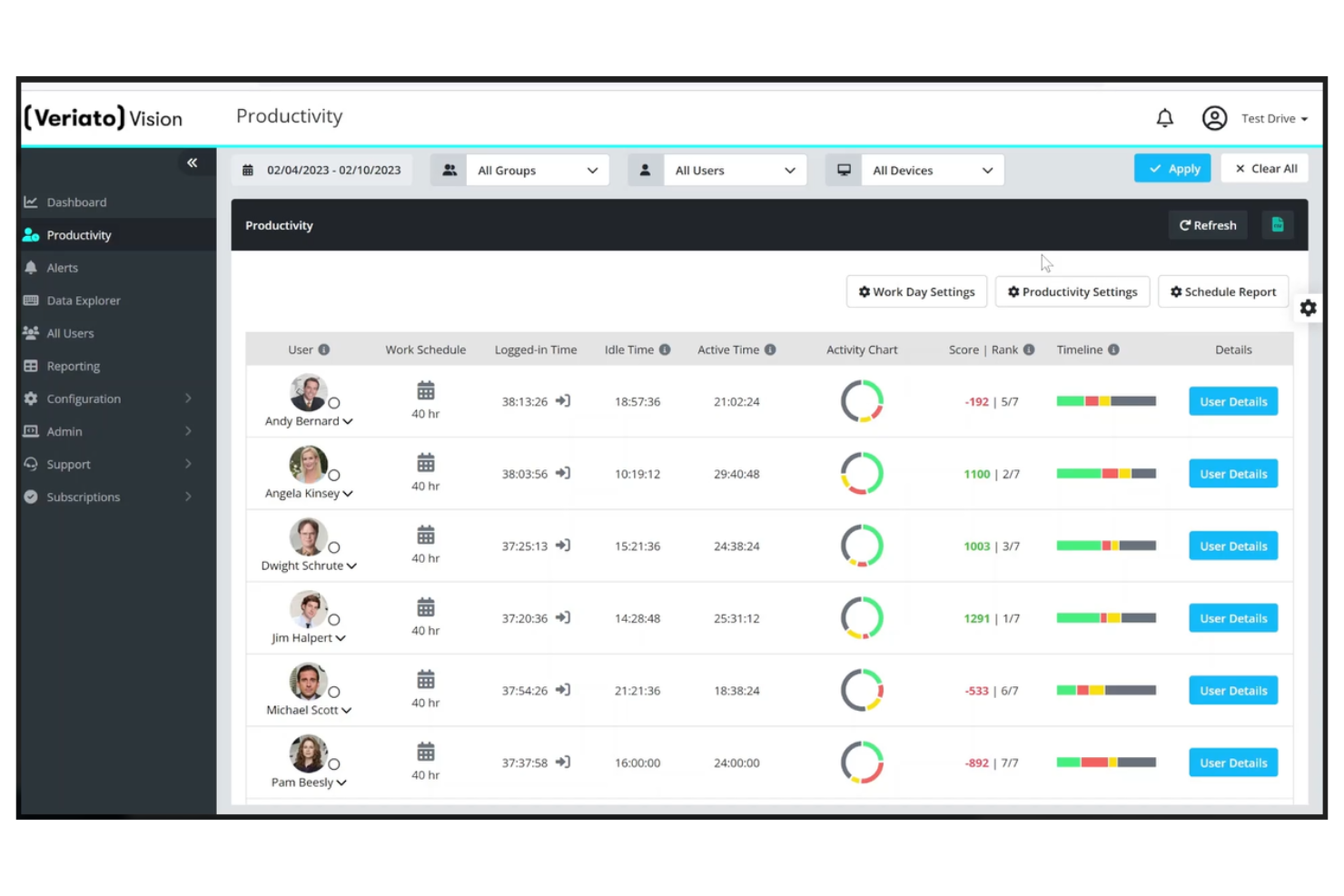Click Angela Kinsey's status circle indicator
This screenshot has width=1344, height=896.
pyautogui.click(x=334, y=475)
